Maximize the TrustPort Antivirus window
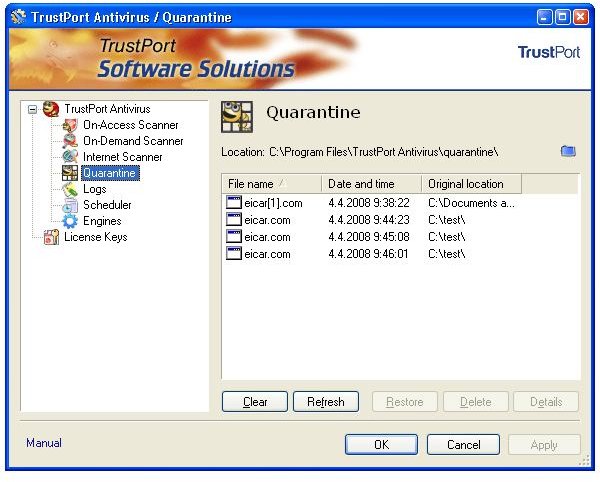This screenshot has width=600, height=482. click(x=562, y=17)
